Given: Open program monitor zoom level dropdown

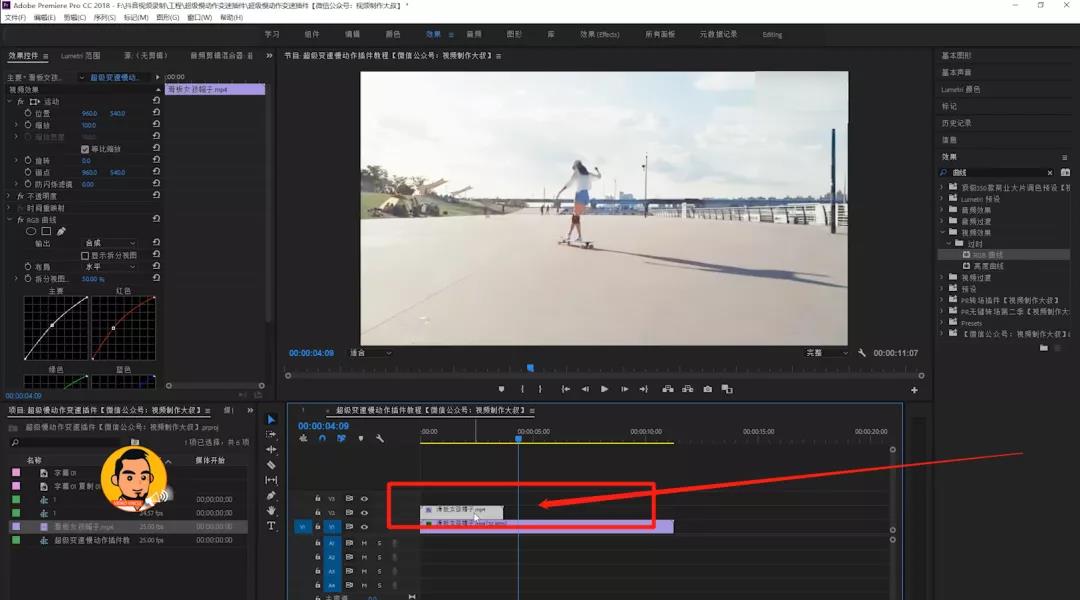Looking at the screenshot, I should (x=370, y=353).
